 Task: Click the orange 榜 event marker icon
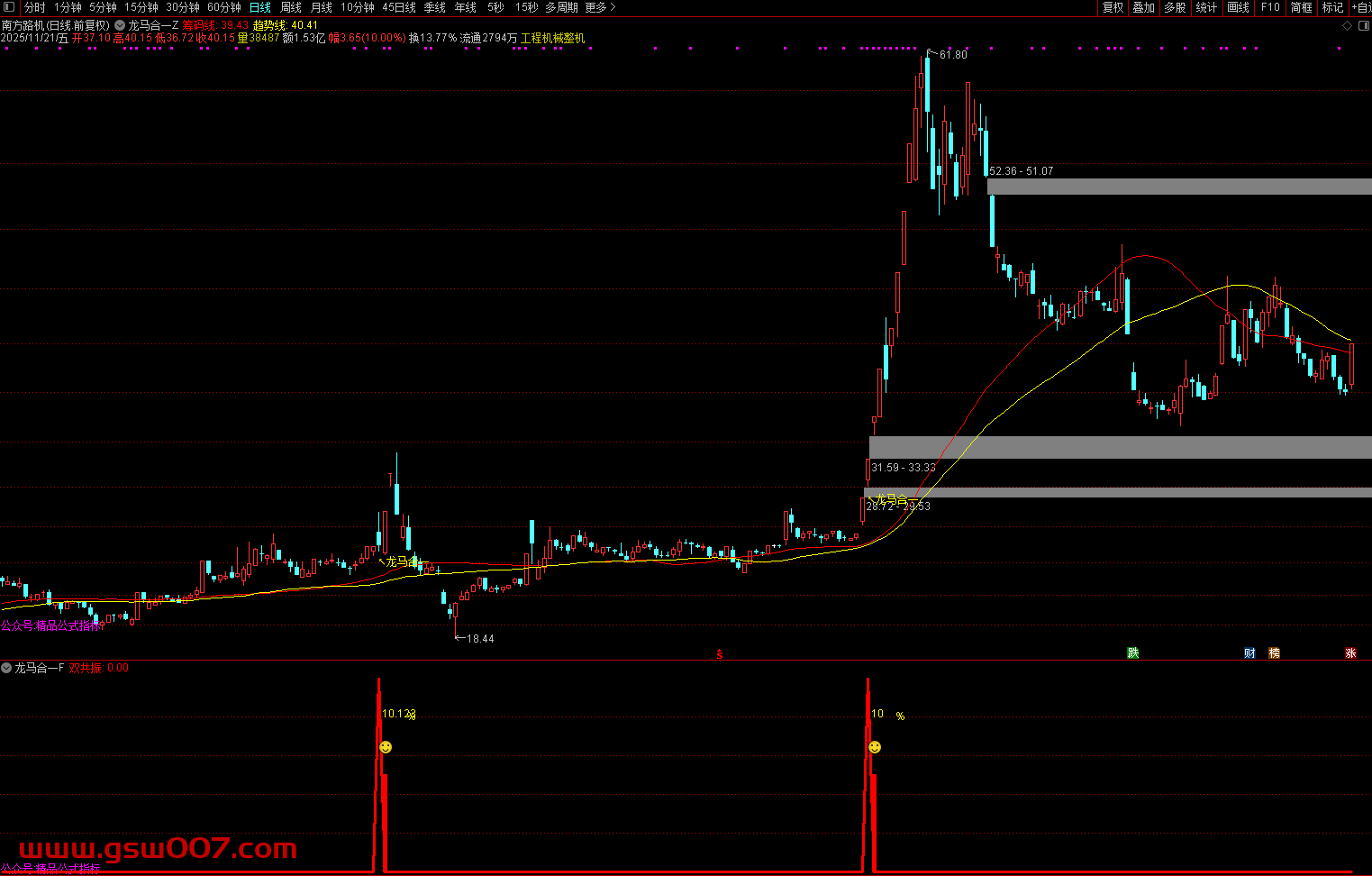(x=1274, y=653)
